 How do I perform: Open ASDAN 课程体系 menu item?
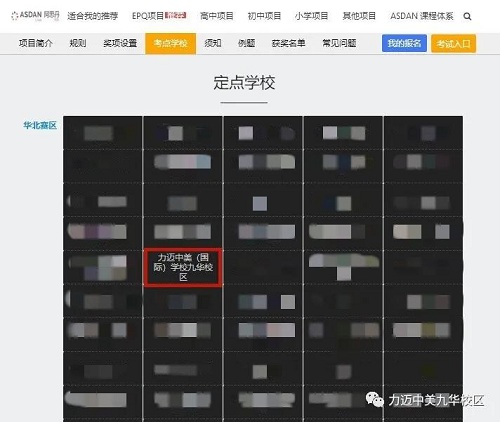pyautogui.click(x=422, y=16)
